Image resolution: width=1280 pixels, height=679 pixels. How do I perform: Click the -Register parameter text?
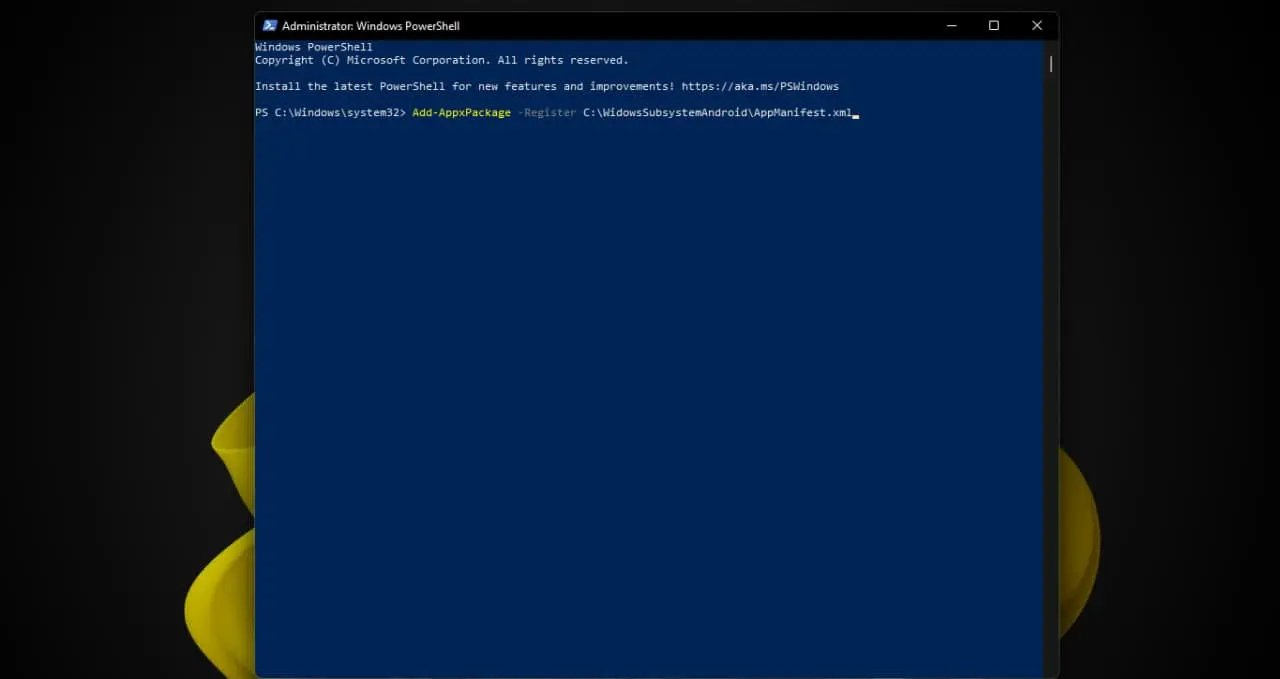tap(547, 113)
